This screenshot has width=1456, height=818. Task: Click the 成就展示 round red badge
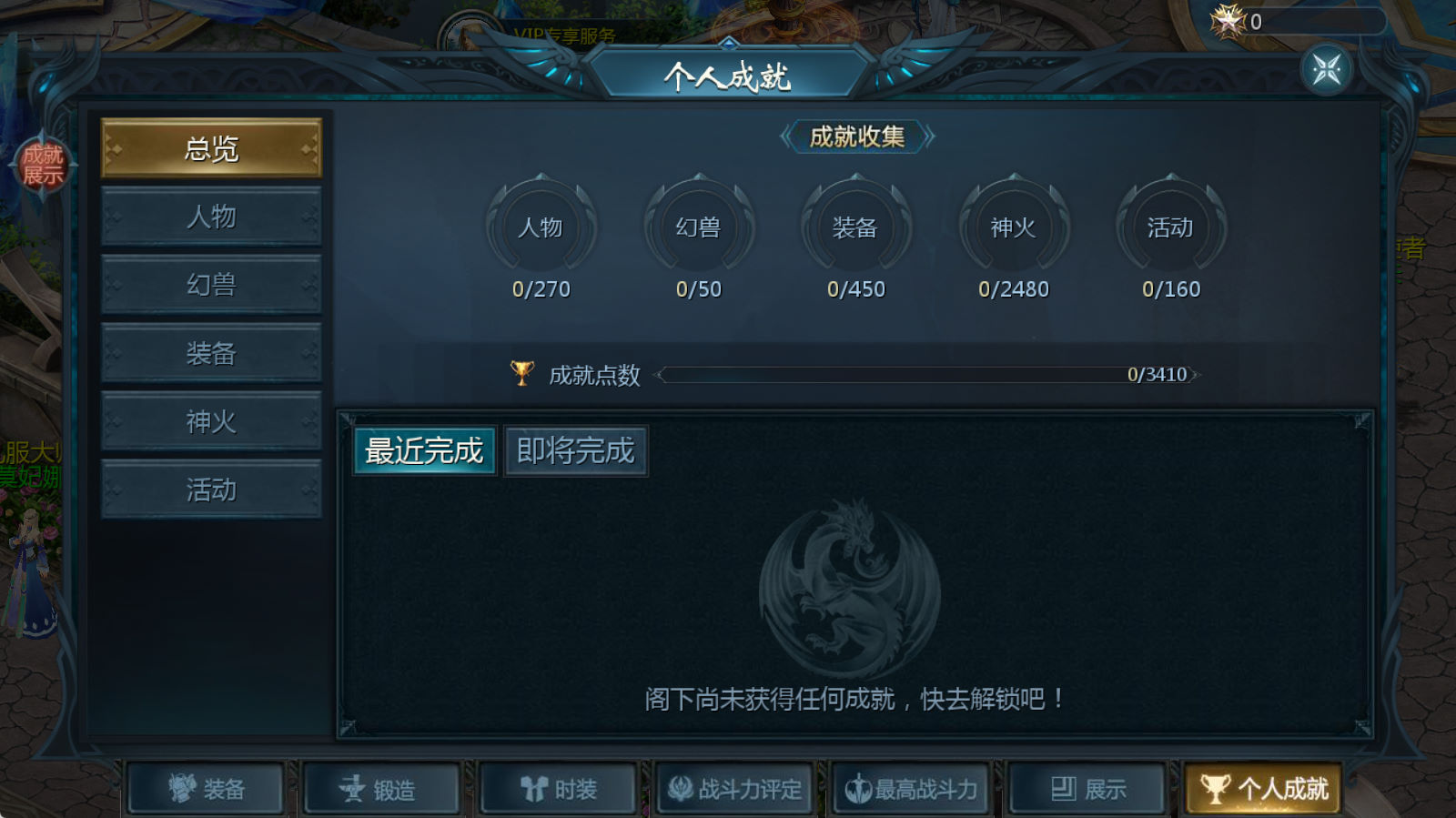coord(42,165)
